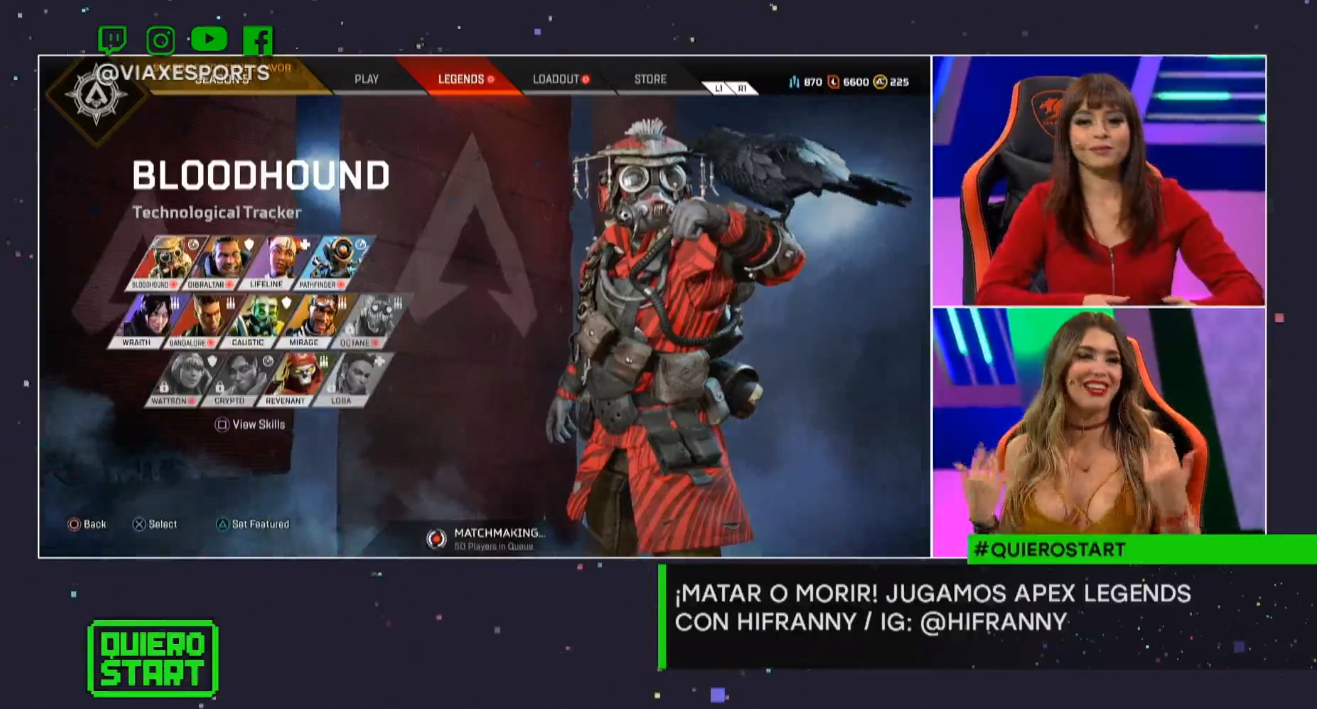The height and width of the screenshot is (709, 1317).
Task: Click the YouTube icon in overlay
Action: [209, 40]
